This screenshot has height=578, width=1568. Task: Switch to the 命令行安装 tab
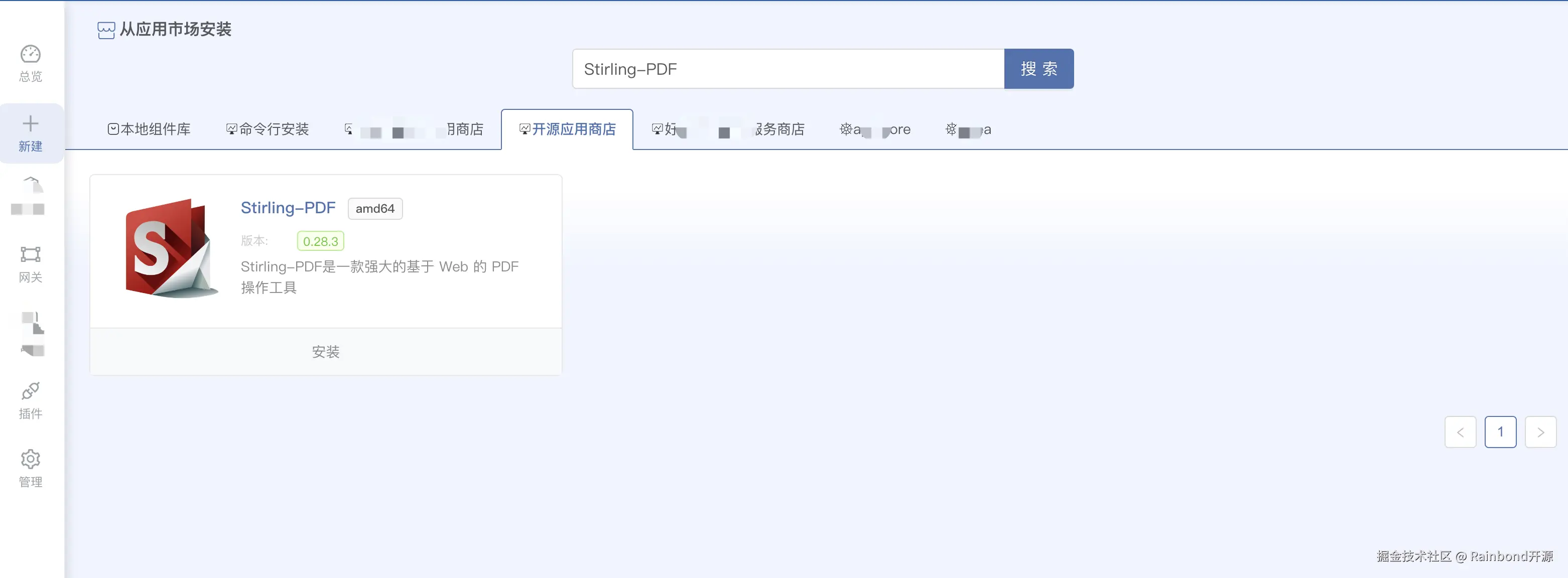pos(268,129)
